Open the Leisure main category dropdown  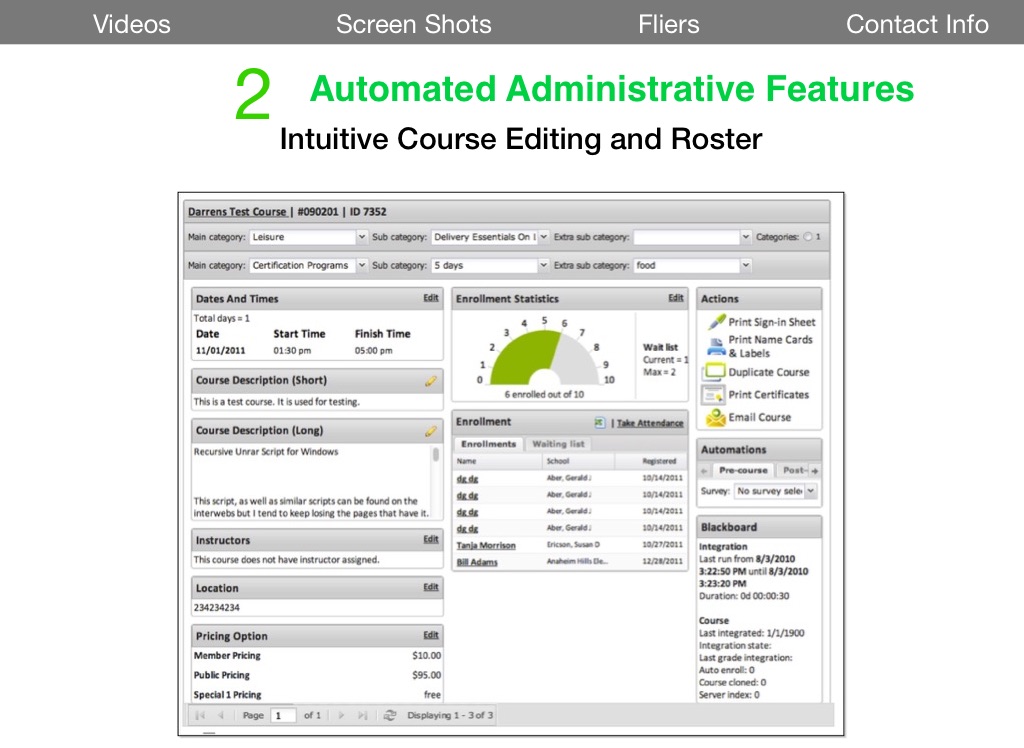point(362,237)
